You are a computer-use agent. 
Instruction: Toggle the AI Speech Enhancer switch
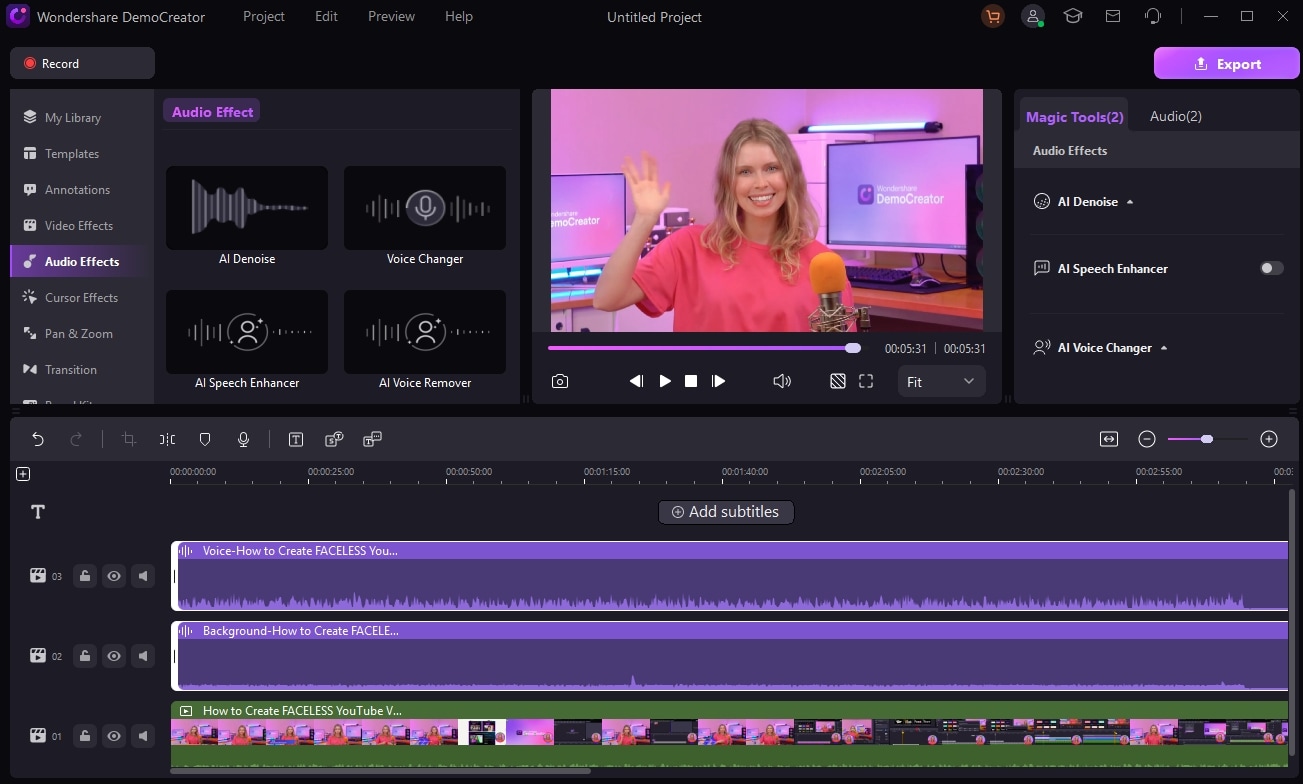tap(1271, 268)
